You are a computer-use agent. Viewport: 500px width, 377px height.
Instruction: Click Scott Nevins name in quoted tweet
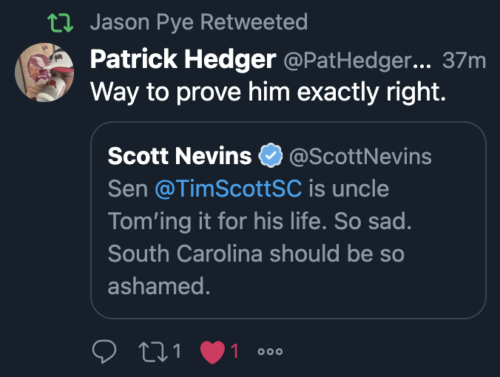(x=180, y=156)
